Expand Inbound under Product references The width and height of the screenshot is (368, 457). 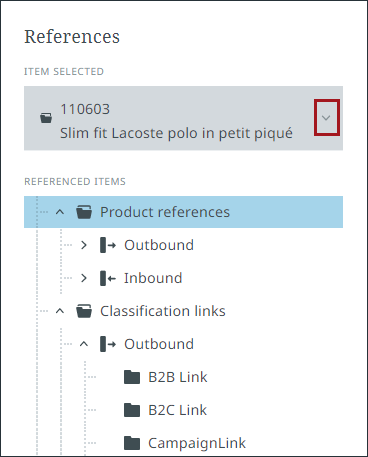point(84,278)
